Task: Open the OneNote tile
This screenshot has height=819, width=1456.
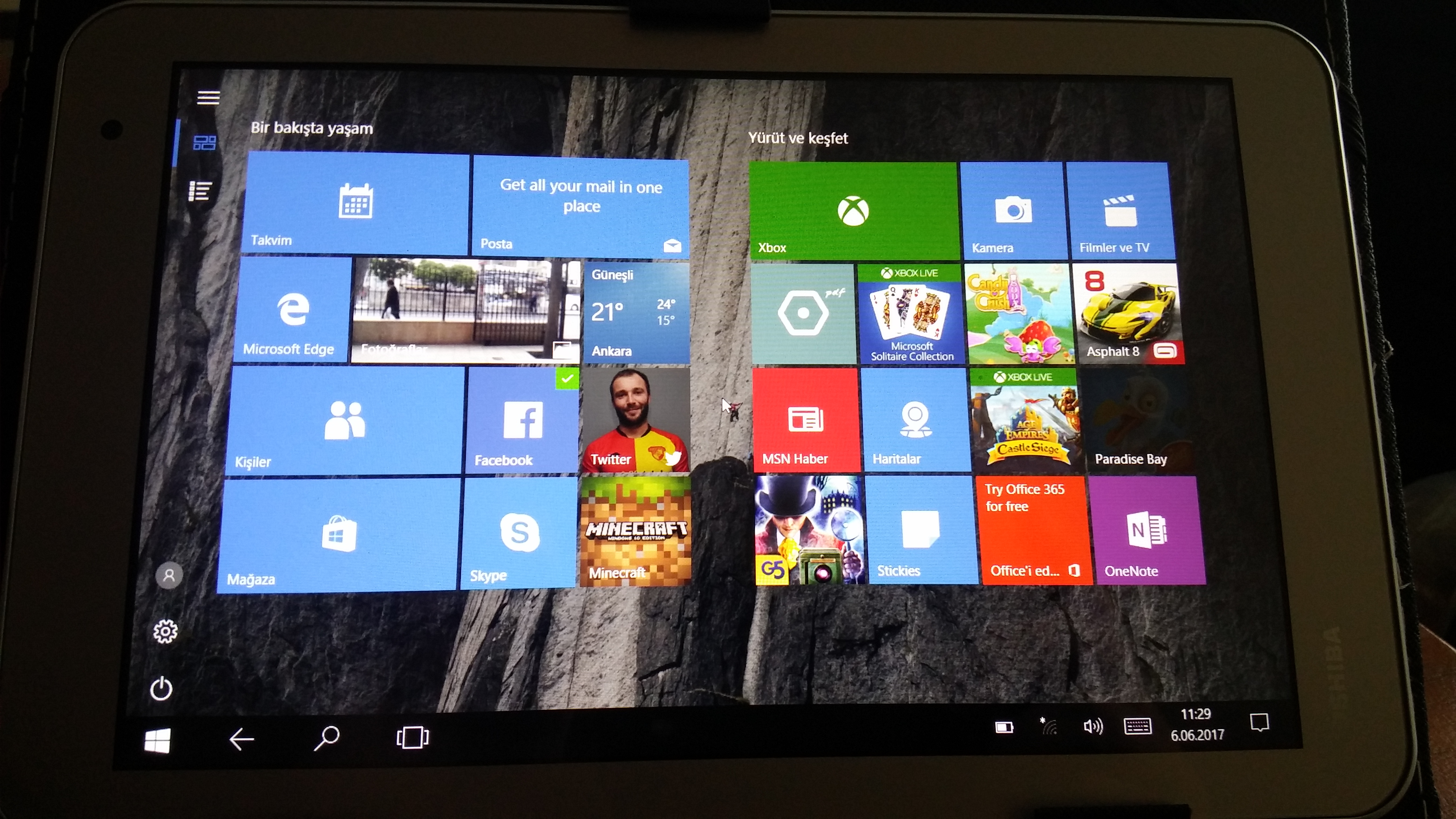Action: 1147,530
